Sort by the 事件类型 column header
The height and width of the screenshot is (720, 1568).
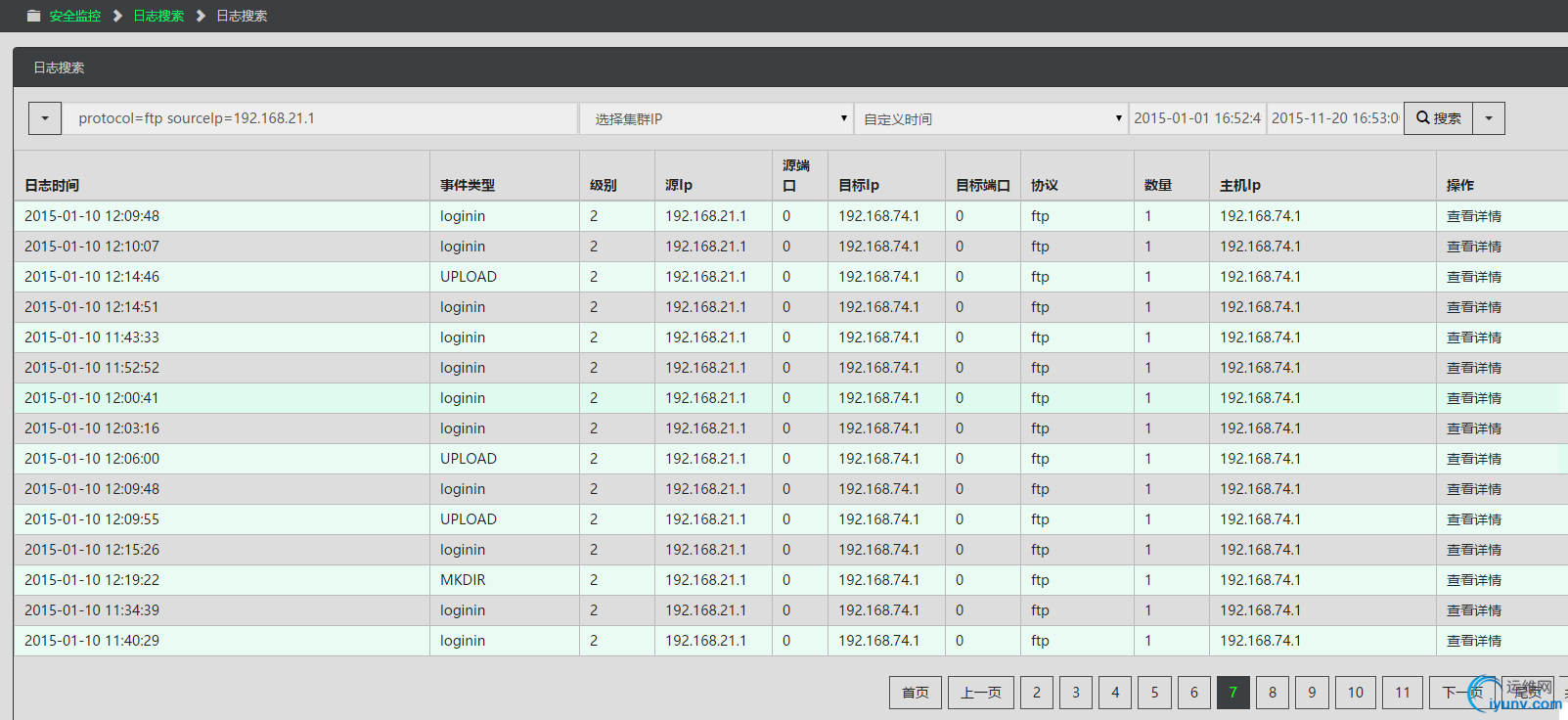tap(468, 185)
